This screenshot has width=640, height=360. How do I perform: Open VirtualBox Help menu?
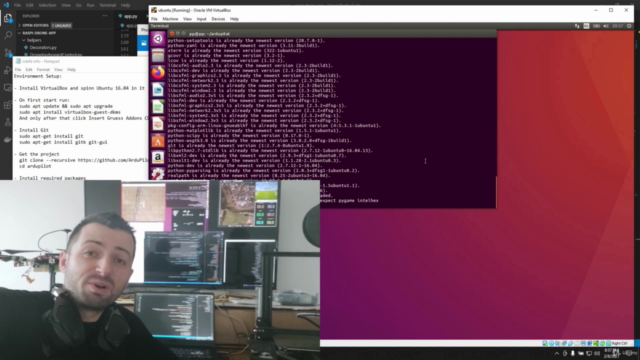click(x=234, y=19)
